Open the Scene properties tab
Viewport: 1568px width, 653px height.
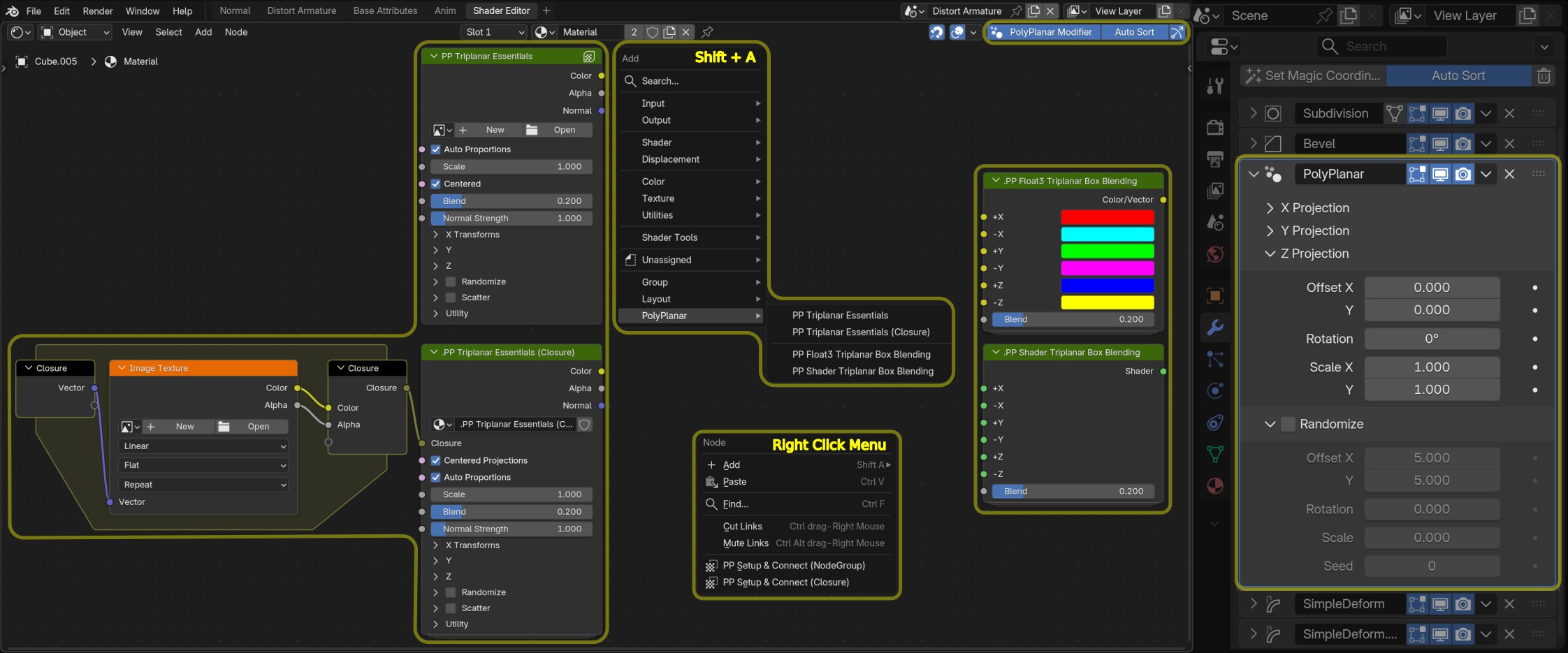[1215, 223]
